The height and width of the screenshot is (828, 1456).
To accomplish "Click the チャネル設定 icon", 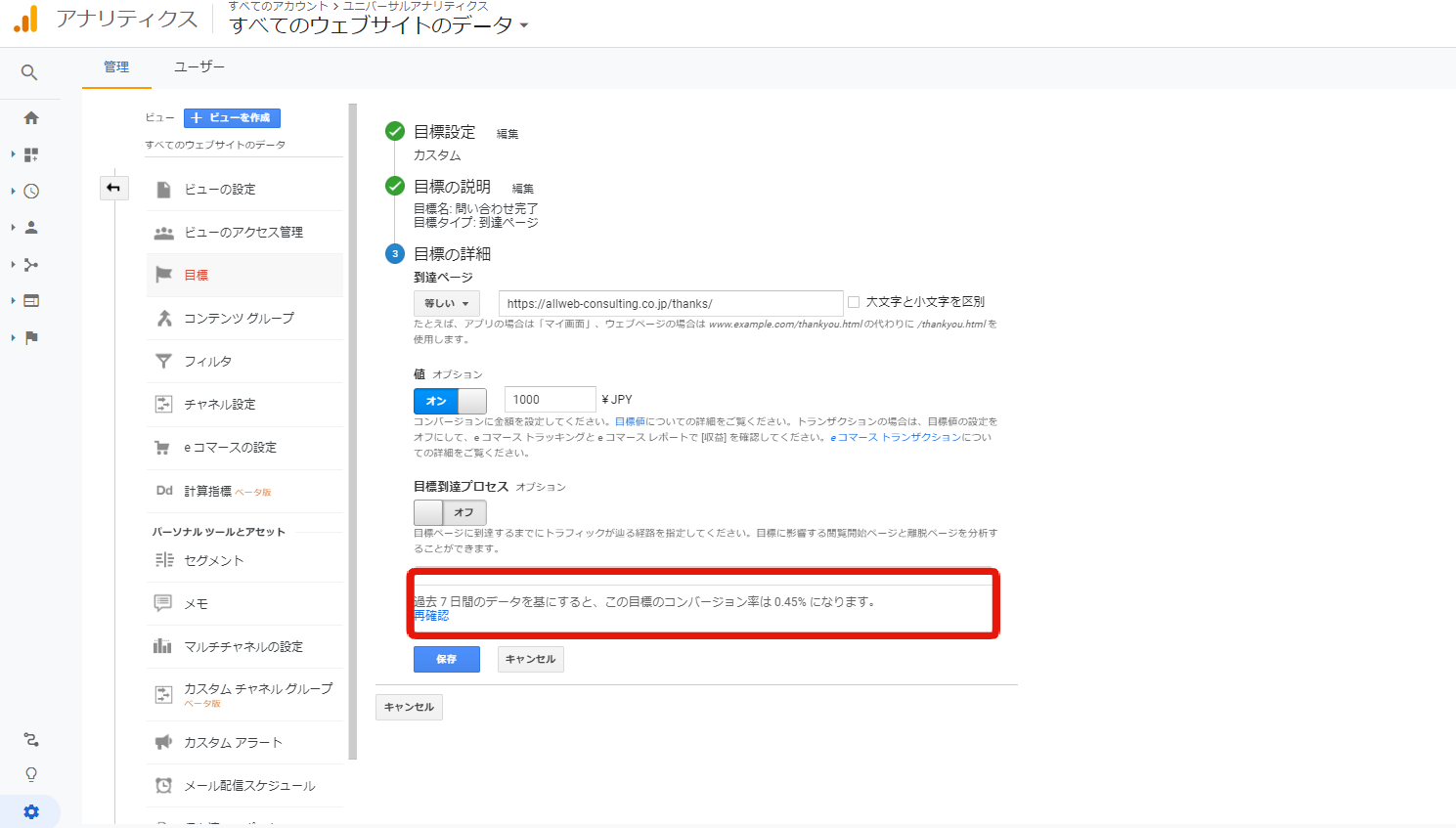I will click(163, 404).
